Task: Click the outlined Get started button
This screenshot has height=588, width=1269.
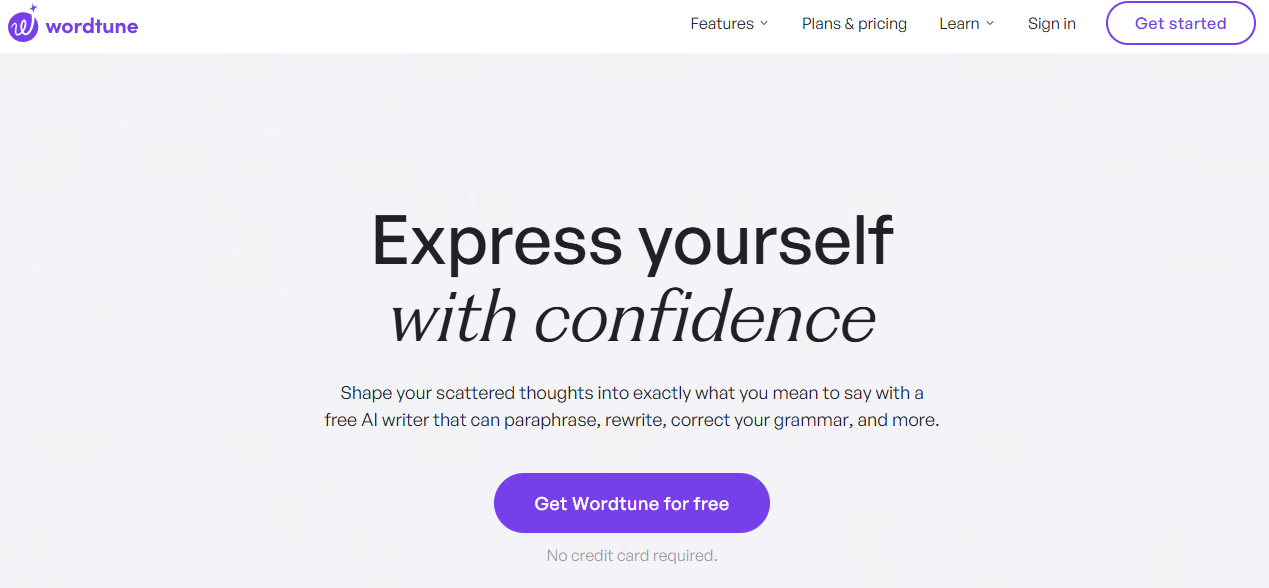Action: pyautogui.click(x=1180, y=23)
